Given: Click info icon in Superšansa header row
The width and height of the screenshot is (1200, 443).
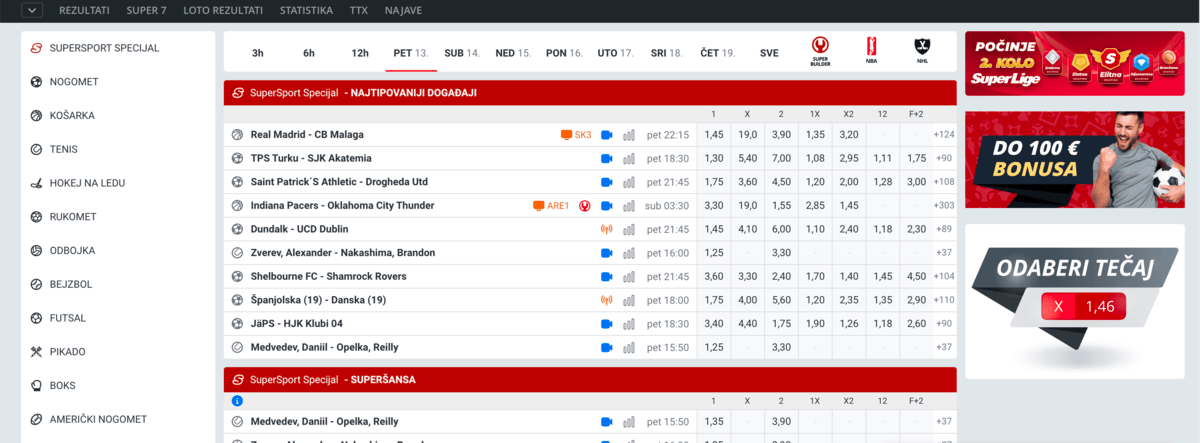Looking at the screenshot, I should [237, 401].
